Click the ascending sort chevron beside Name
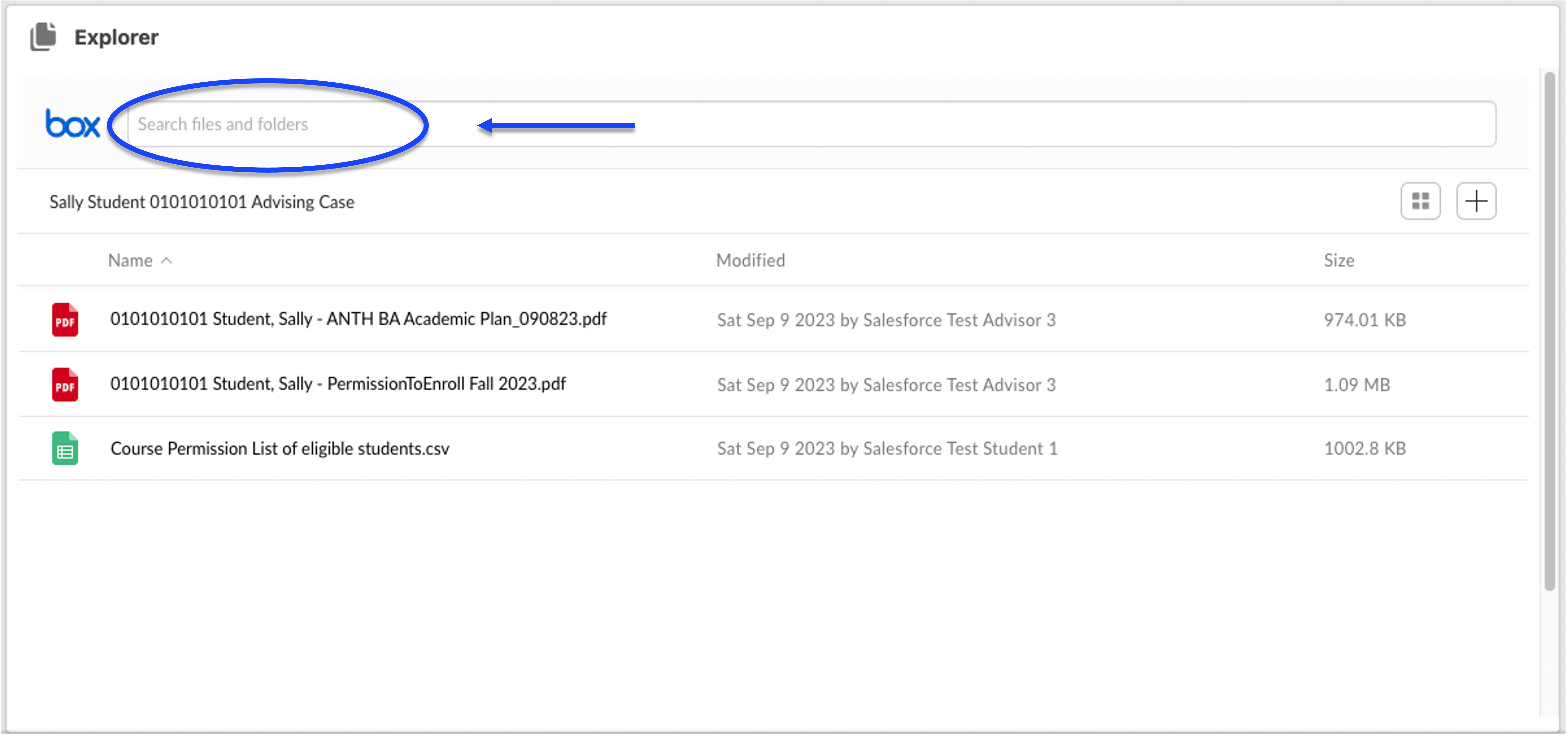 pos(167,261)
